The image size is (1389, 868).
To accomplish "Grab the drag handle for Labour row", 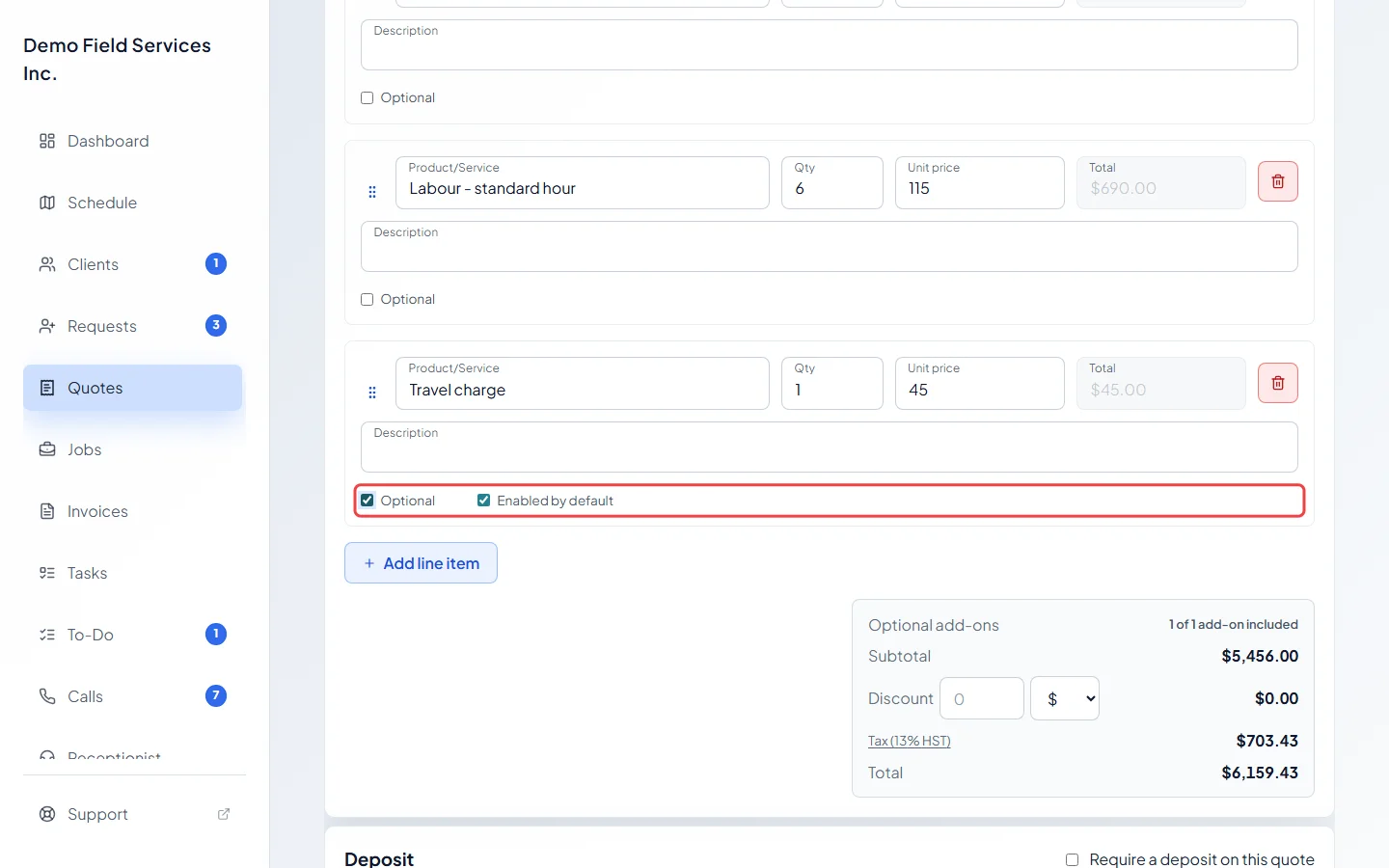I will pyautogui.click(x=372, y=192).
